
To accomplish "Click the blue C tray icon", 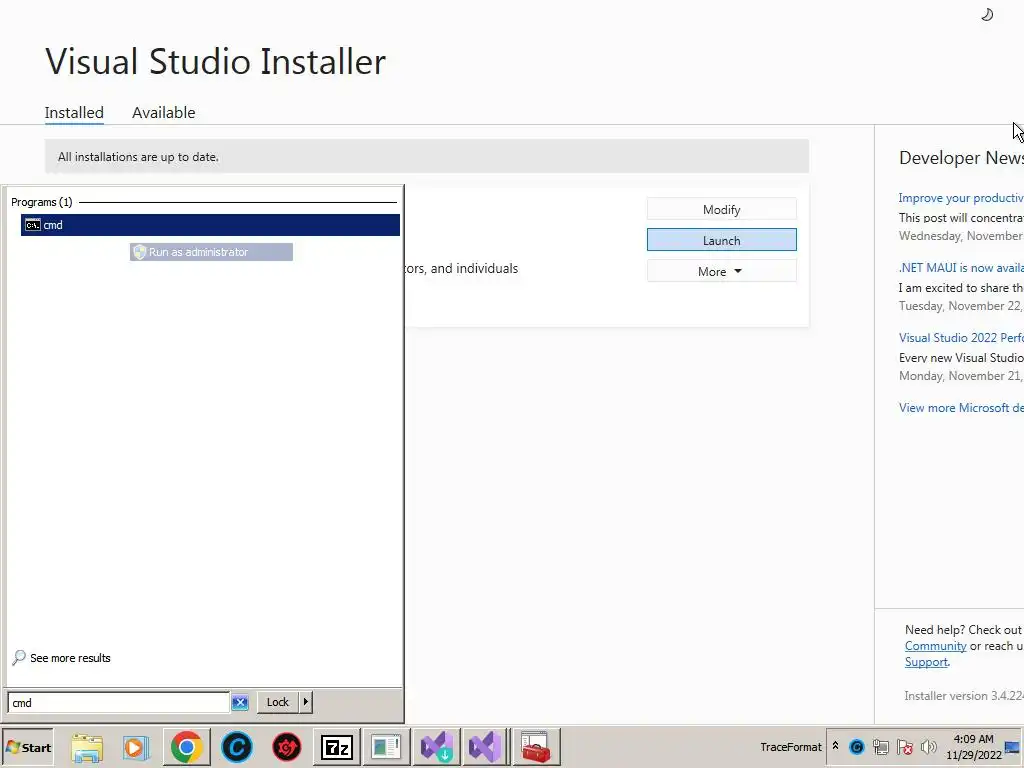I will click(857, 746).
